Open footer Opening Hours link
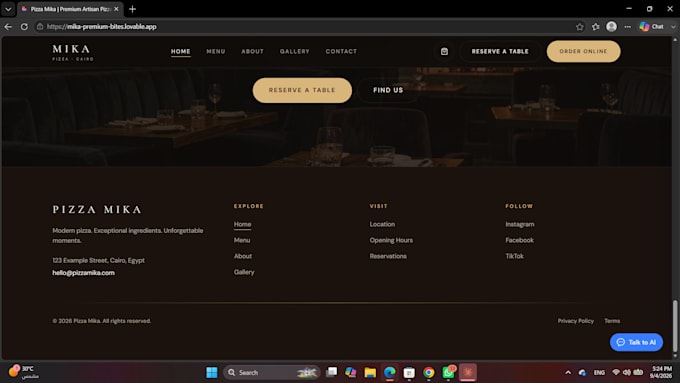The width and height of the screenshot is (680, 383). point(391,240)
